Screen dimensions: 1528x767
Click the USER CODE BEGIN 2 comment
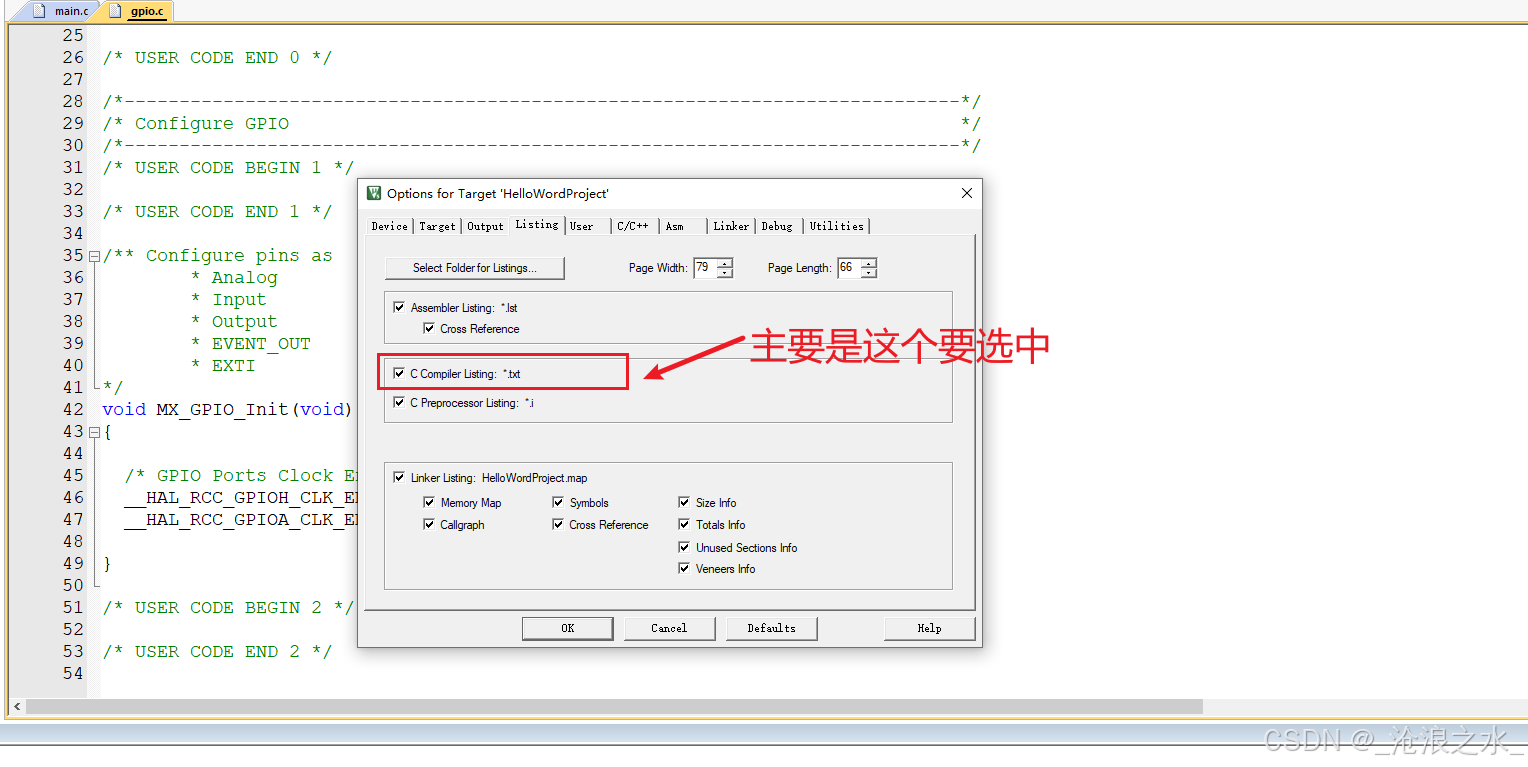click(x=228, y=608)
